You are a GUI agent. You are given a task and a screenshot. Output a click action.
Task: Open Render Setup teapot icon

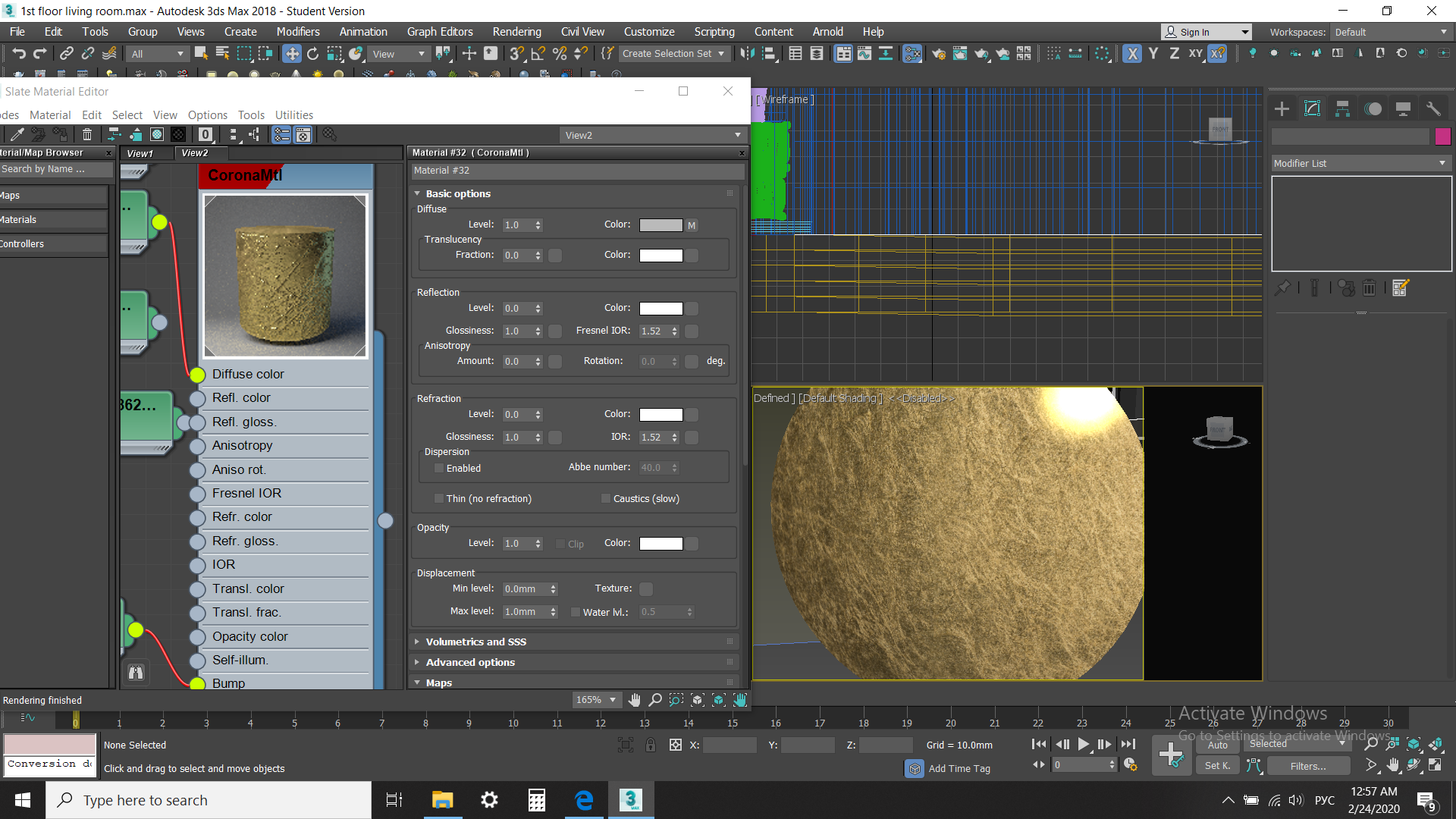point(939,53)
